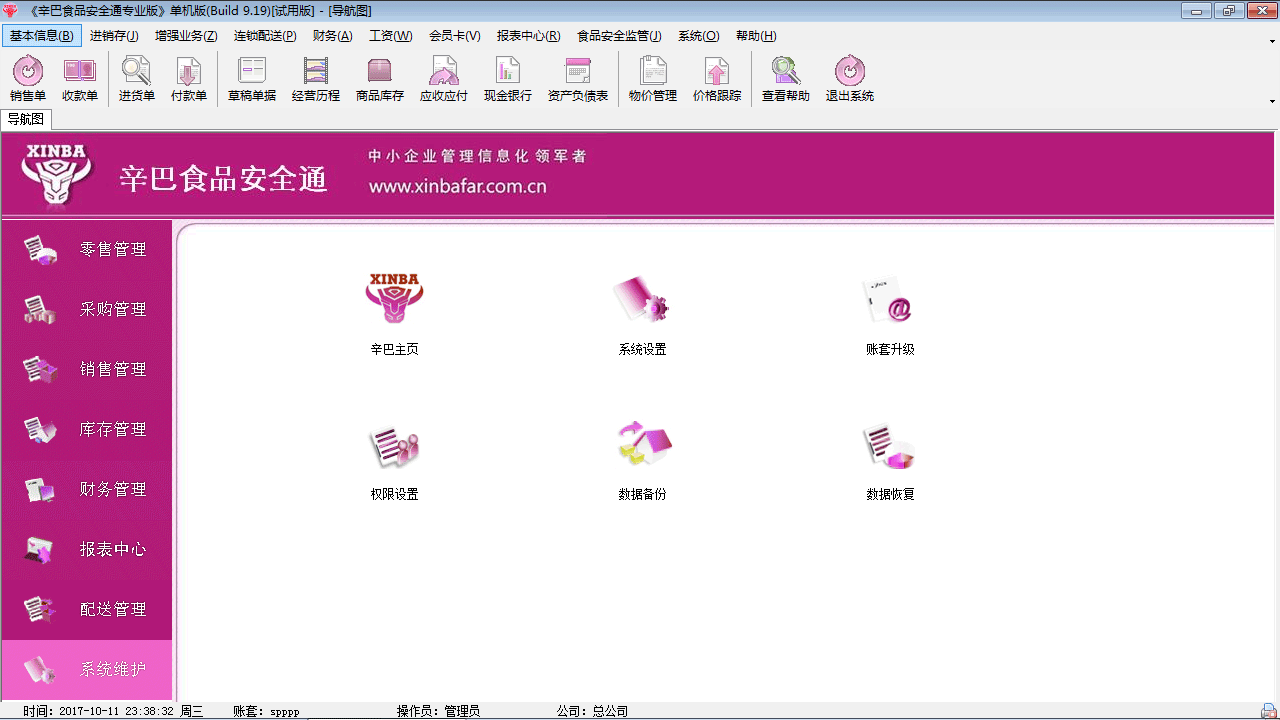Screen dimensions: 1280x720
Task: Expand the menu bar overflow arrow
Action: tap(1272, 42)
